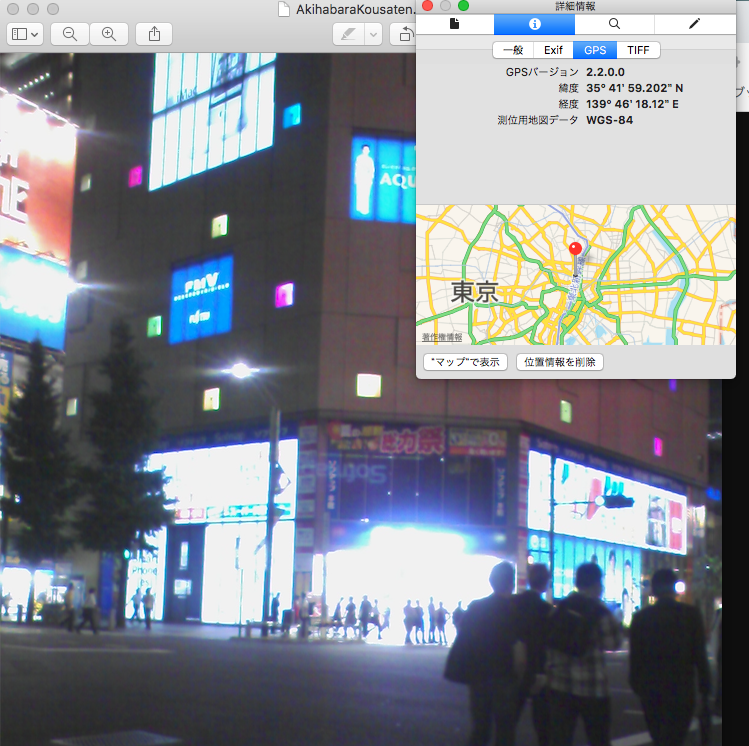Expand the highlight pen options dropdown
The height and width of the screenshot is (746, 749).
374,34
